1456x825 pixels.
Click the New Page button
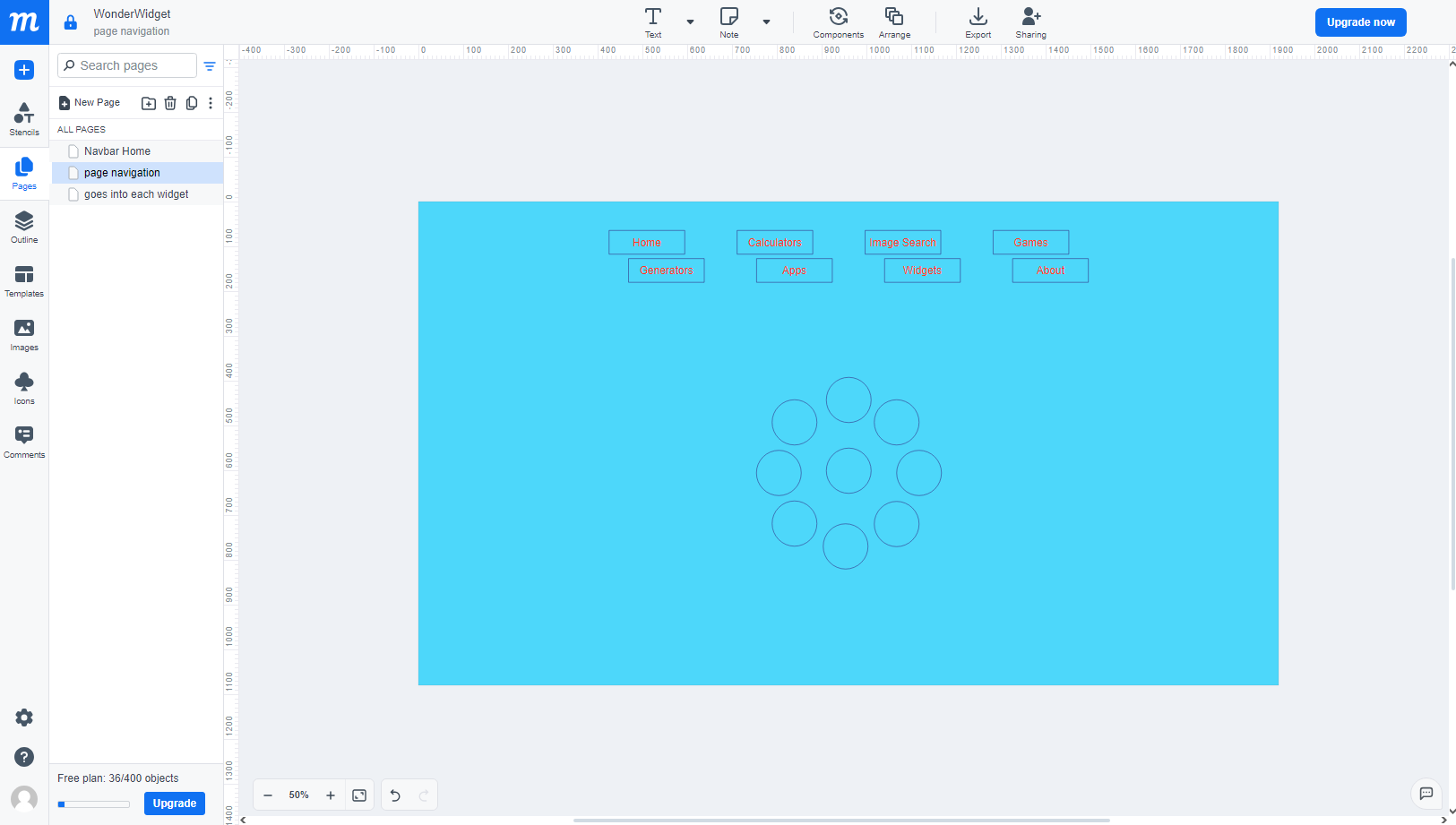[x=90, y=103]
